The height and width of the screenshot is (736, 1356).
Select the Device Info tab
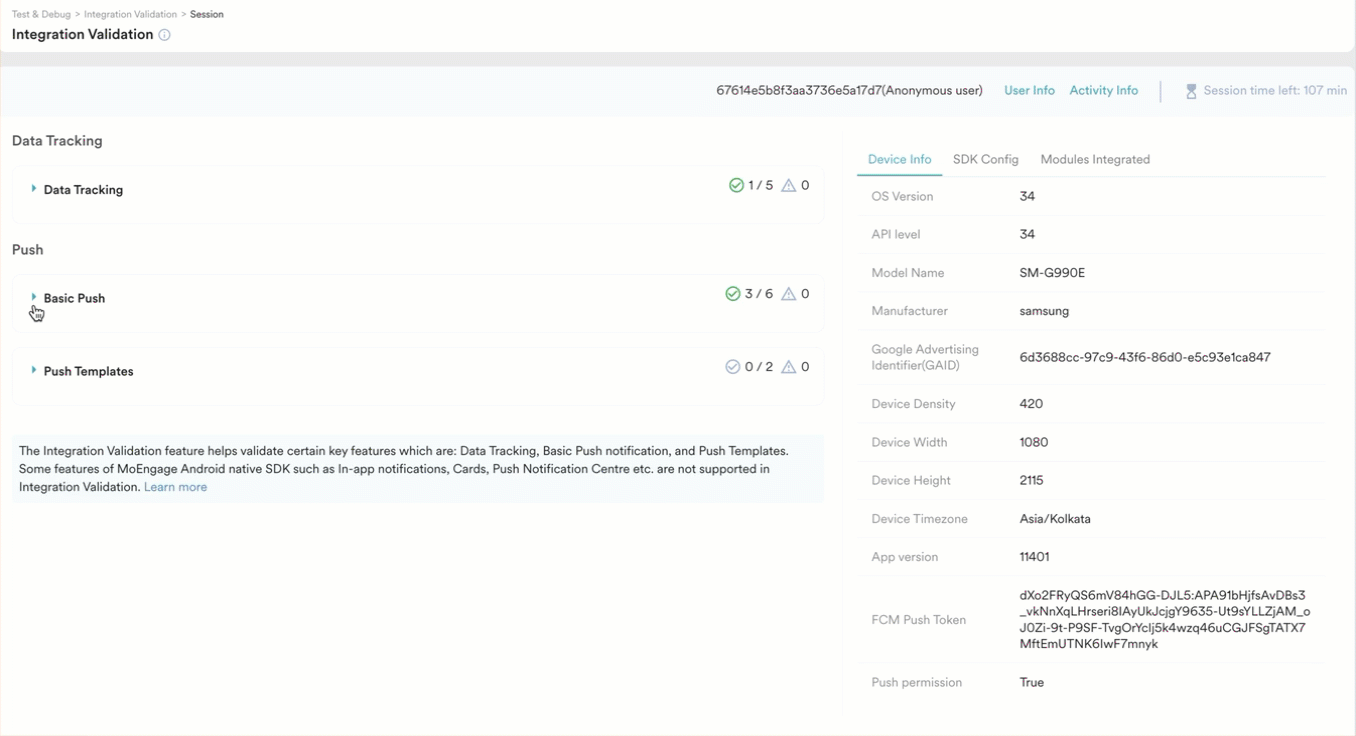point(899,160)
